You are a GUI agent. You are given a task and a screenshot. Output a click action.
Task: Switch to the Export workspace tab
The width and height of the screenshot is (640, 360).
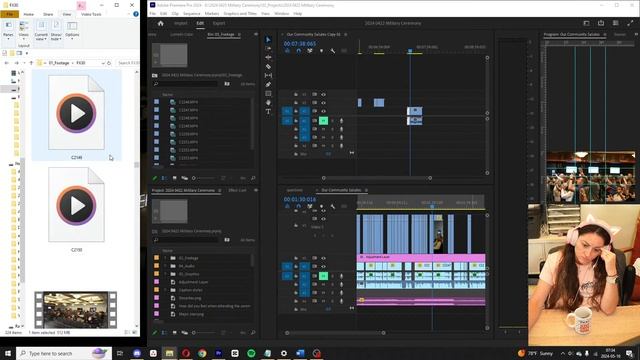(219, 24)
